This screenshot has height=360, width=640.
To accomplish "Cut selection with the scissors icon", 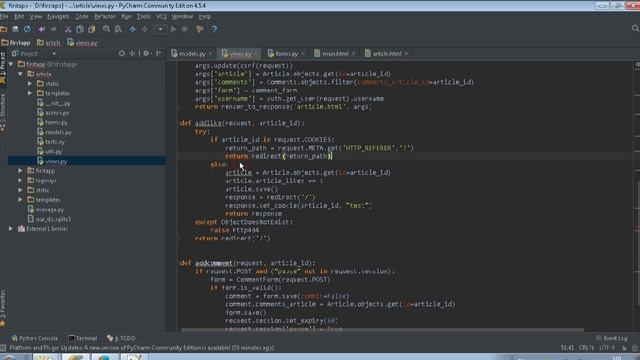I will (68, 29).
